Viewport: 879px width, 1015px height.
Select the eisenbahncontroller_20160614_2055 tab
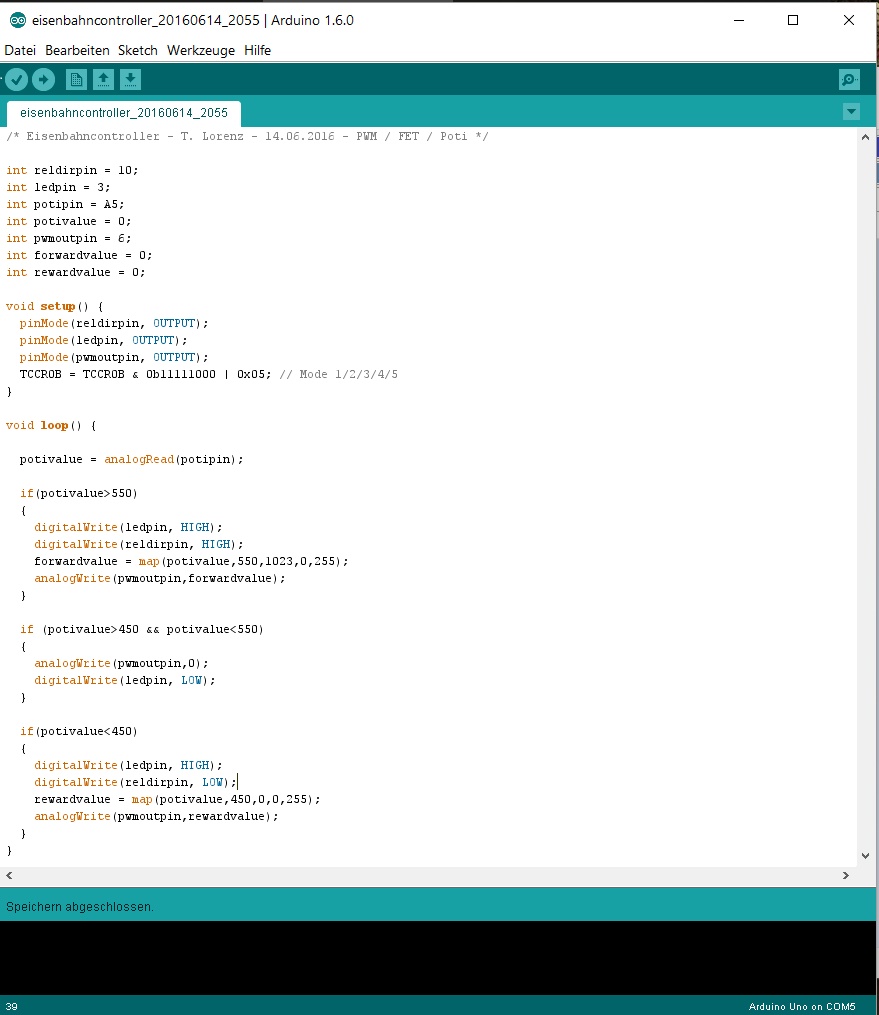[x=124, y=113]
